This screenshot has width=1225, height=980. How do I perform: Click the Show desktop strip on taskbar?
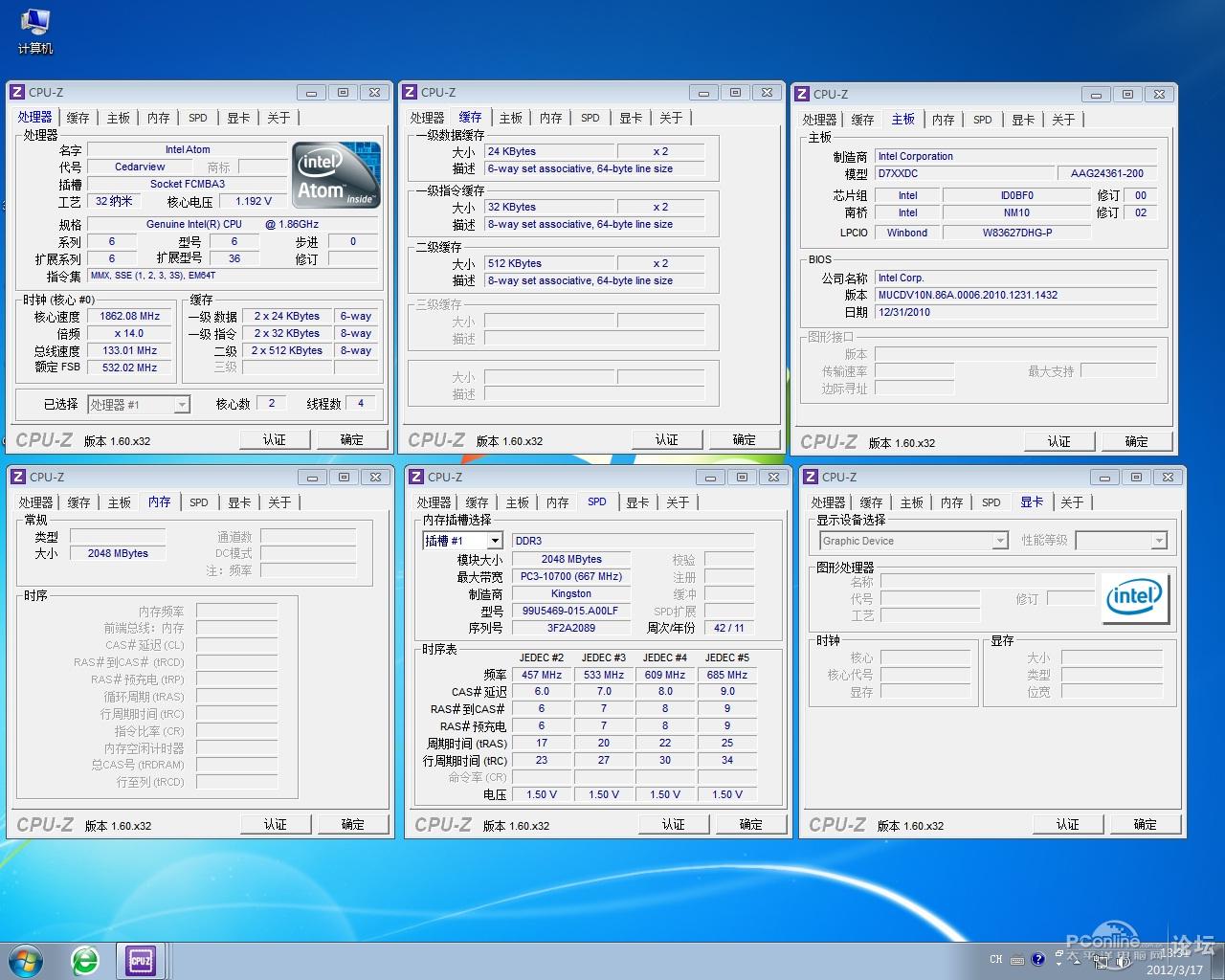[1217, 961]
